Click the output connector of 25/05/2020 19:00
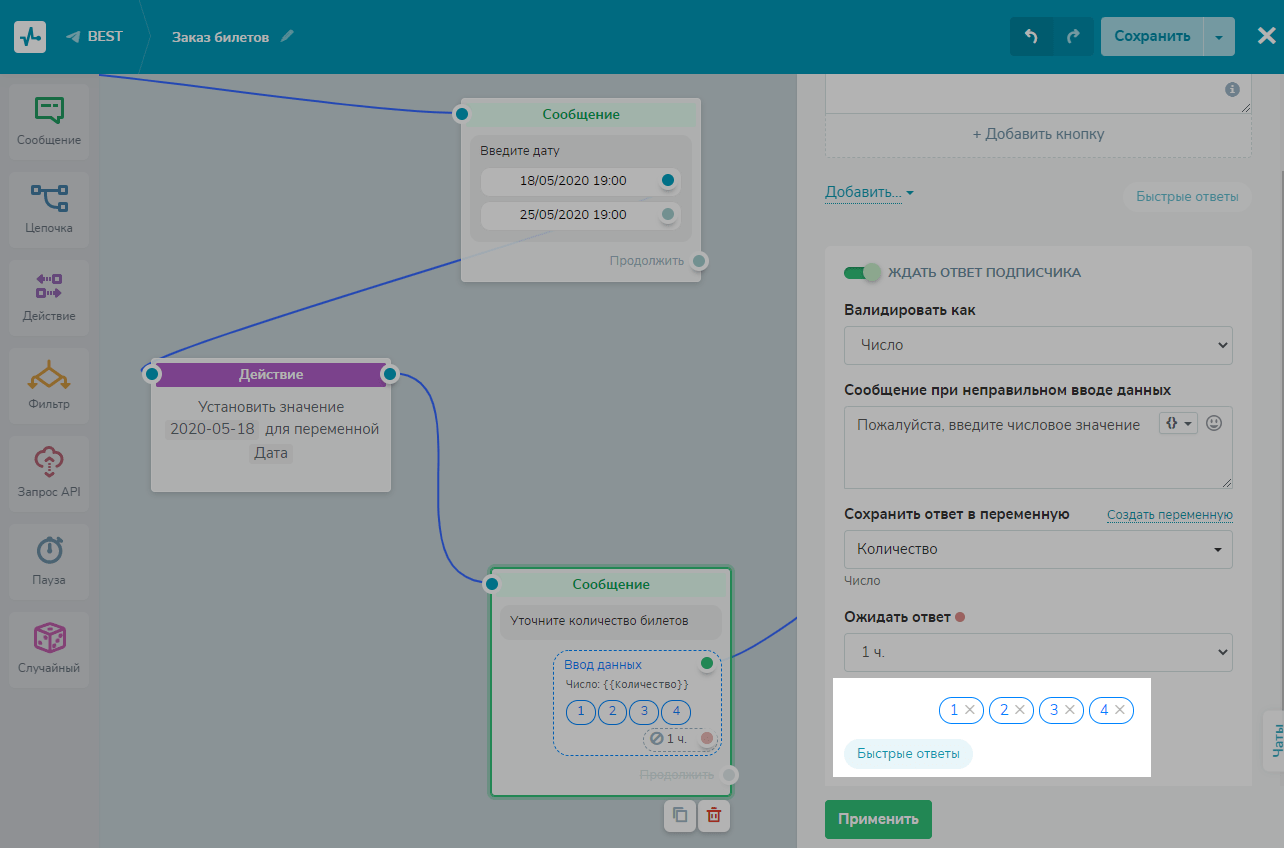 668,214
